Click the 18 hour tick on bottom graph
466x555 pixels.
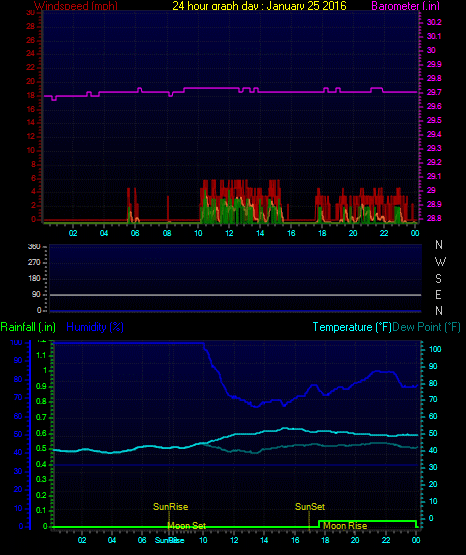point(325,540)
